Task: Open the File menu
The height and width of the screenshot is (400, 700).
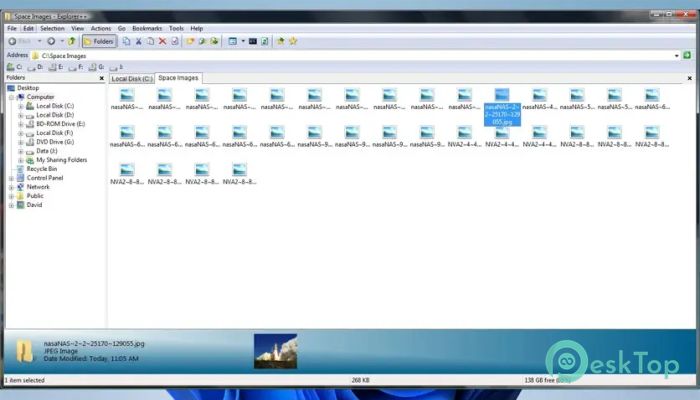Action: 12,28
